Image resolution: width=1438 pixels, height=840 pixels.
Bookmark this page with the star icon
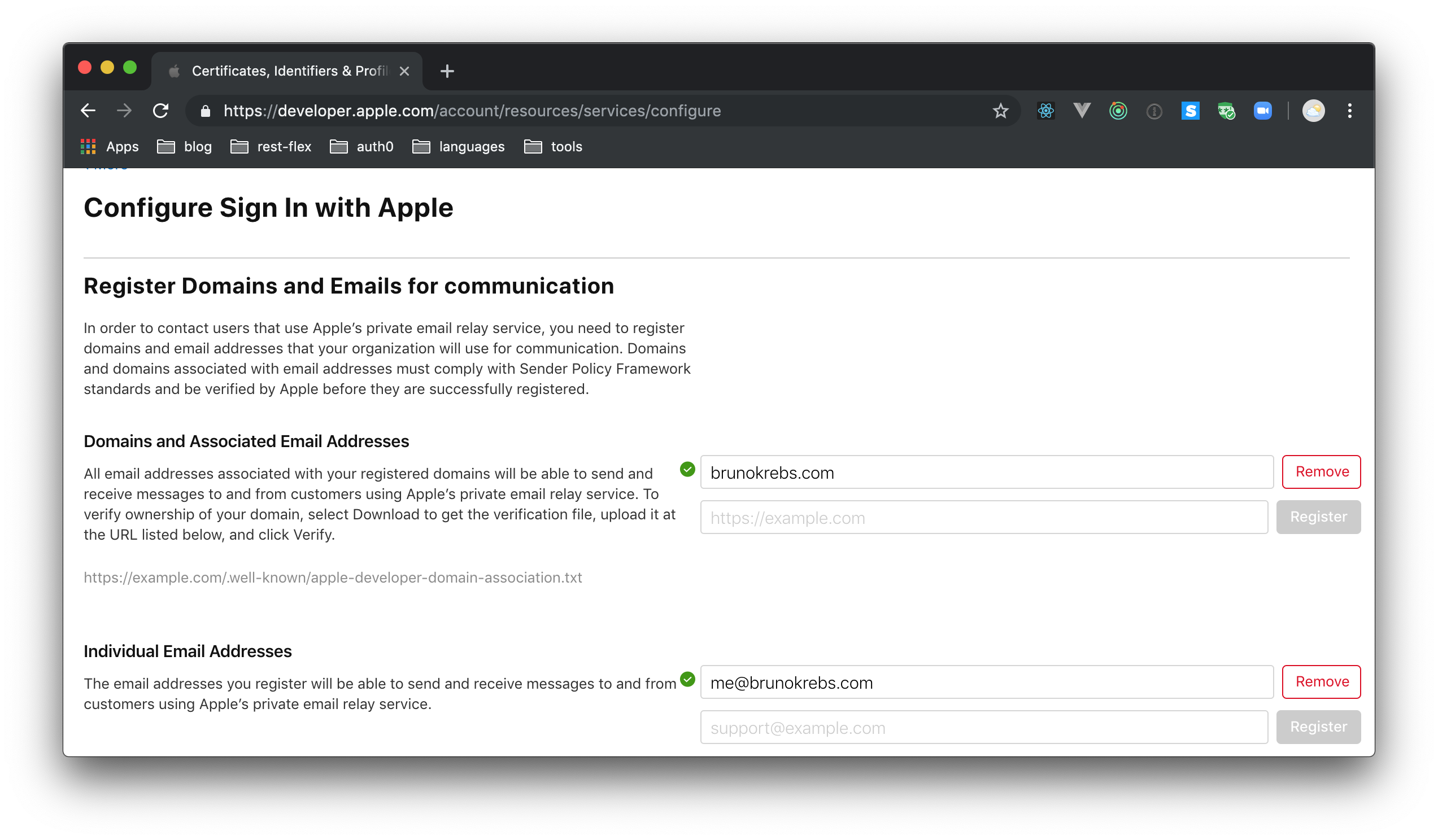[x=1000, y=111]
